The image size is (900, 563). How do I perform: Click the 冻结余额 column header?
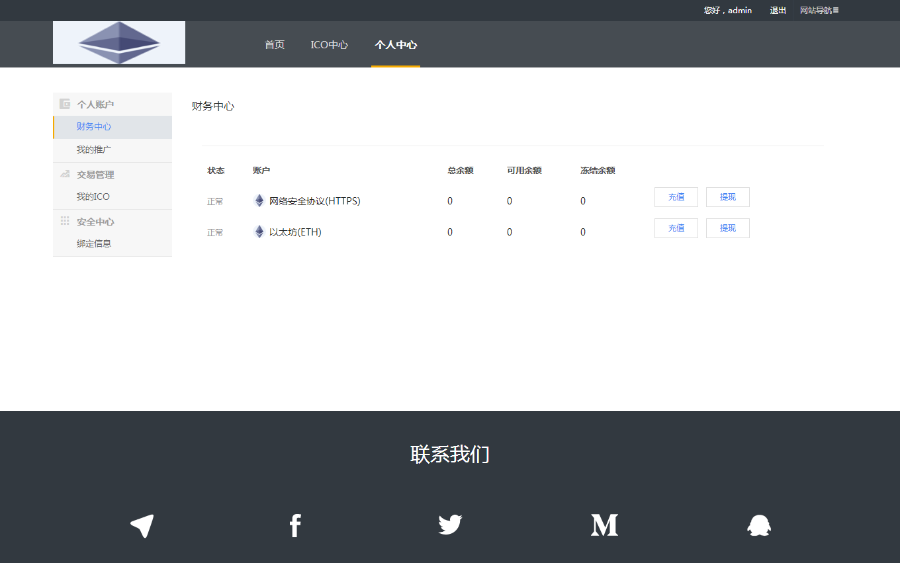pyautogui.click(x=598, y=170)
